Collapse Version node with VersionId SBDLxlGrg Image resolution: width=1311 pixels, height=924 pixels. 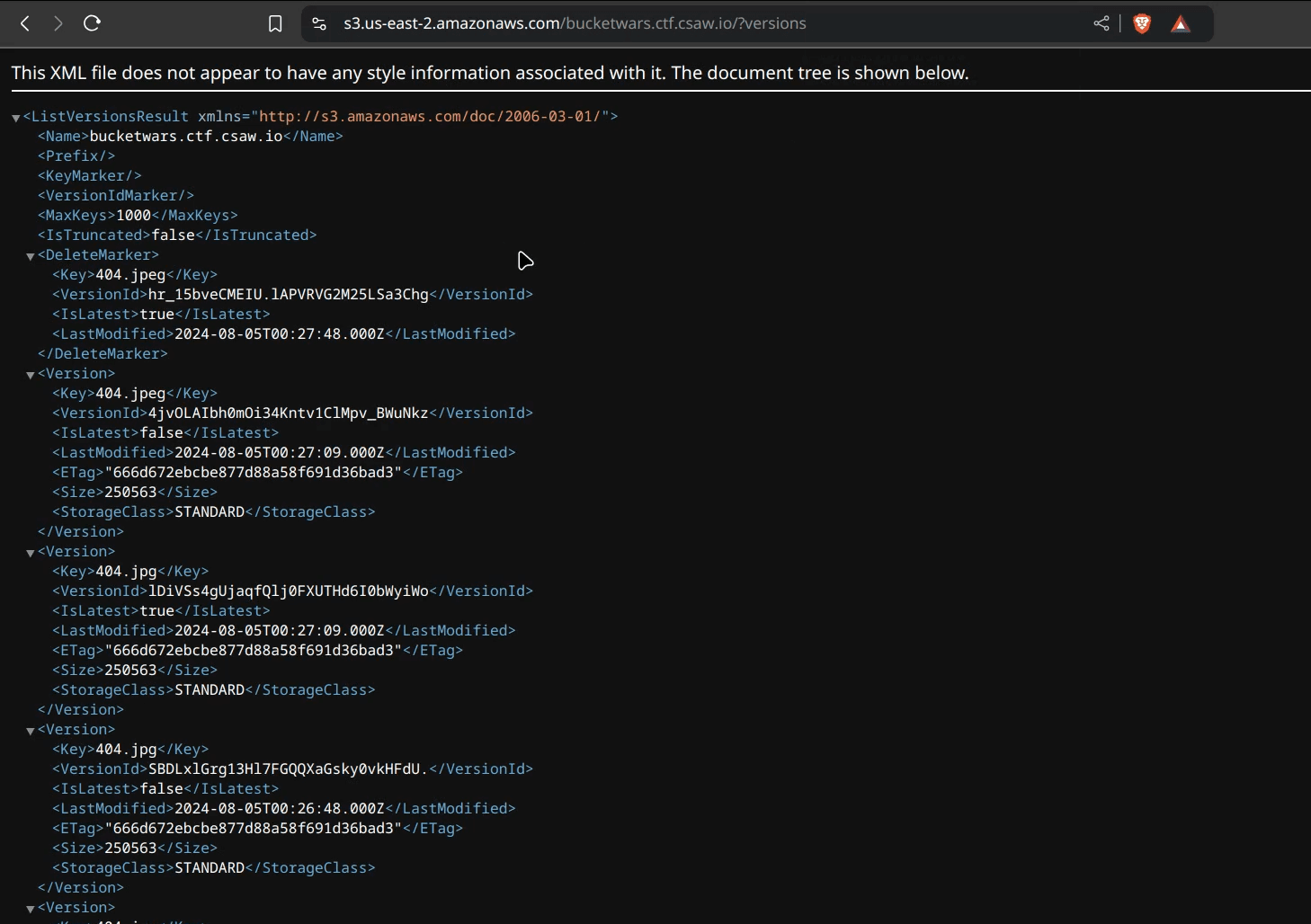tap(30, 731)
